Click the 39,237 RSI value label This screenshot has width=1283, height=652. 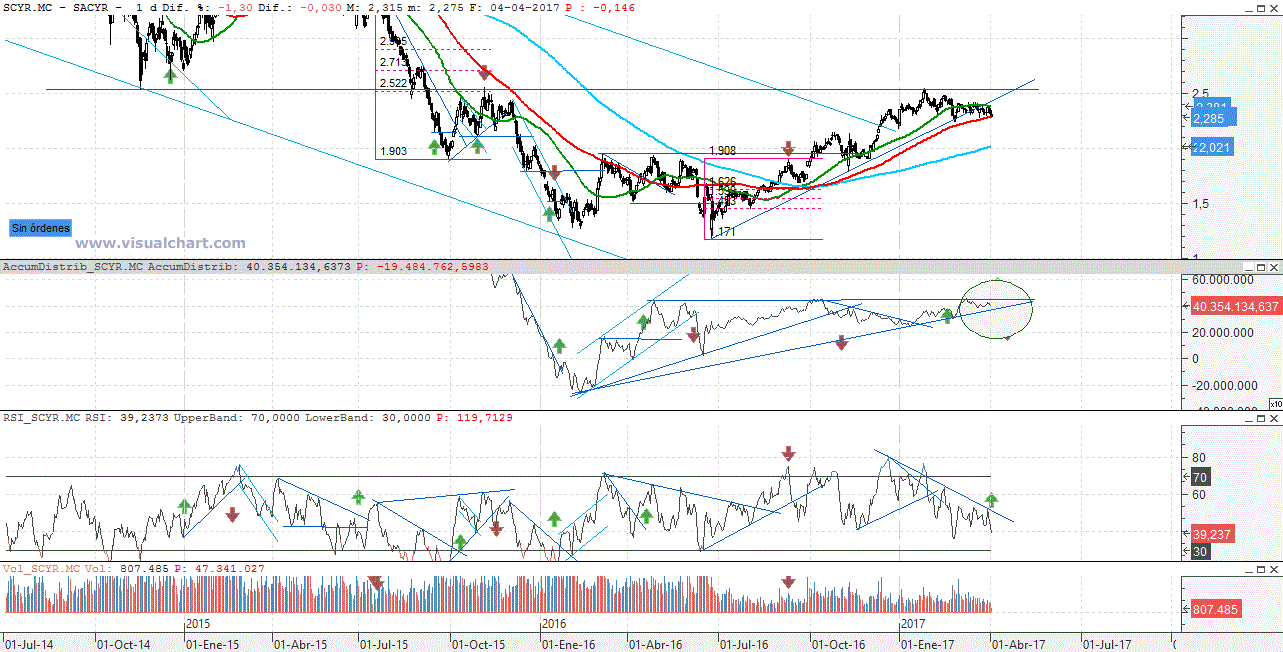[x=1213, y=534]
